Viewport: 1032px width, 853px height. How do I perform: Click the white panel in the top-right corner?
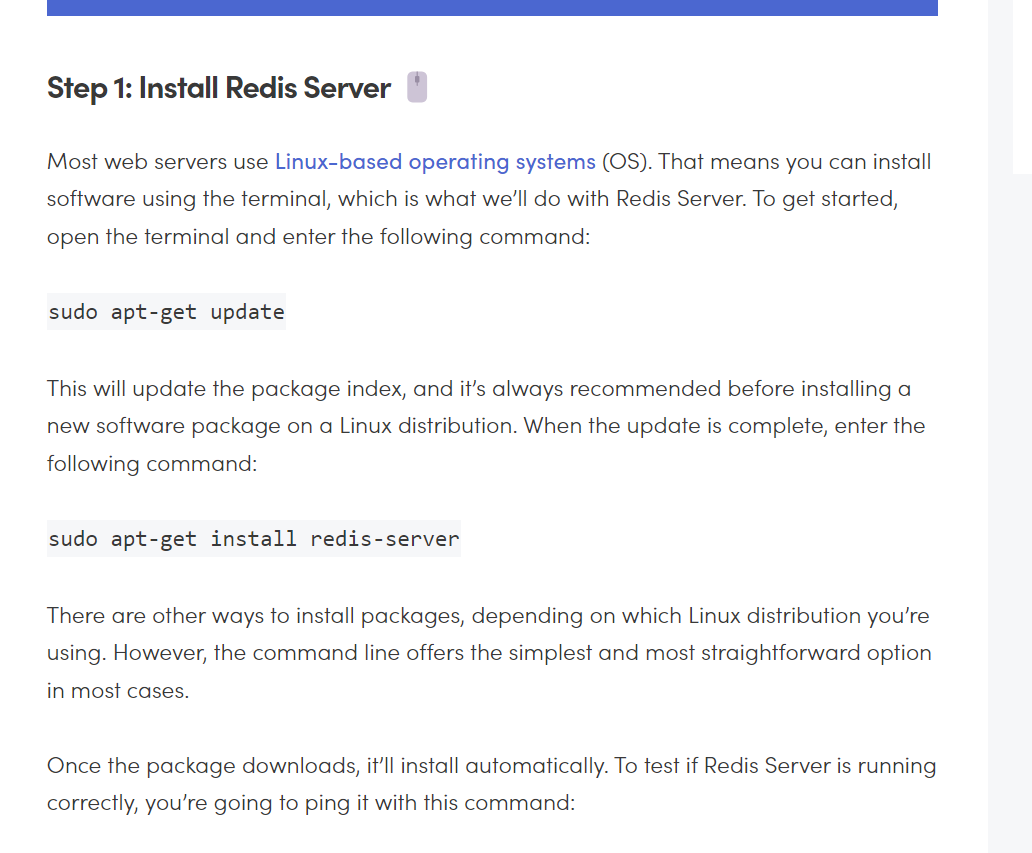pyautogui.click(x=1022, y=86)
